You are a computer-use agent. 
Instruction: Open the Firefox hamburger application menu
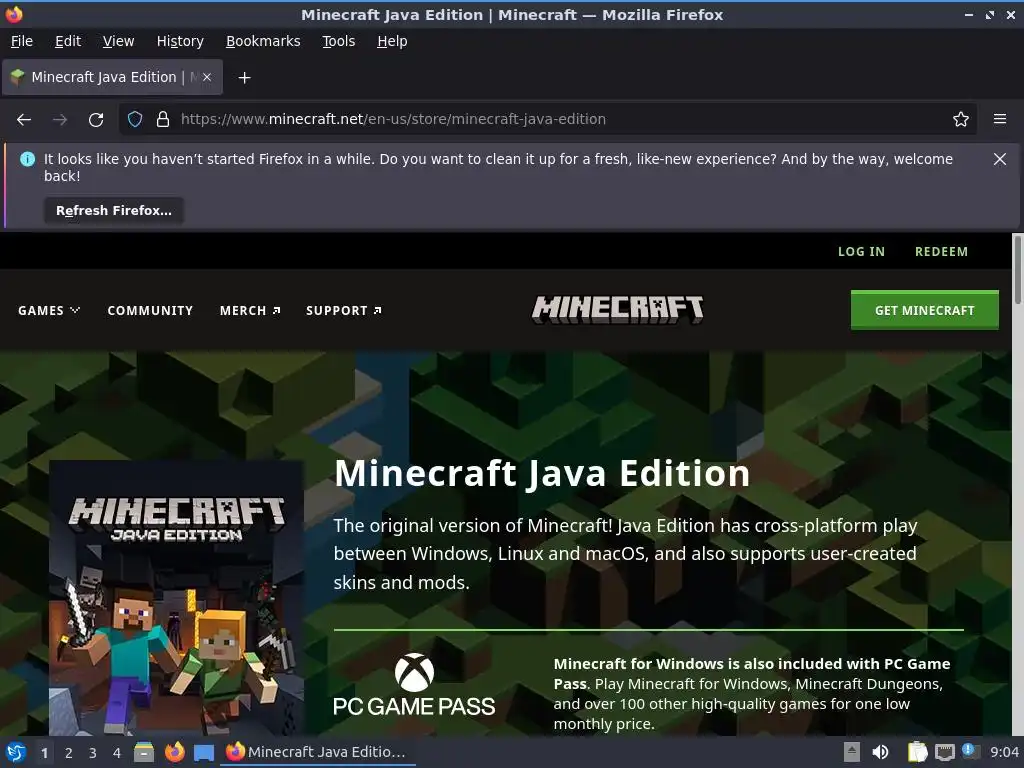(1000, 119)
